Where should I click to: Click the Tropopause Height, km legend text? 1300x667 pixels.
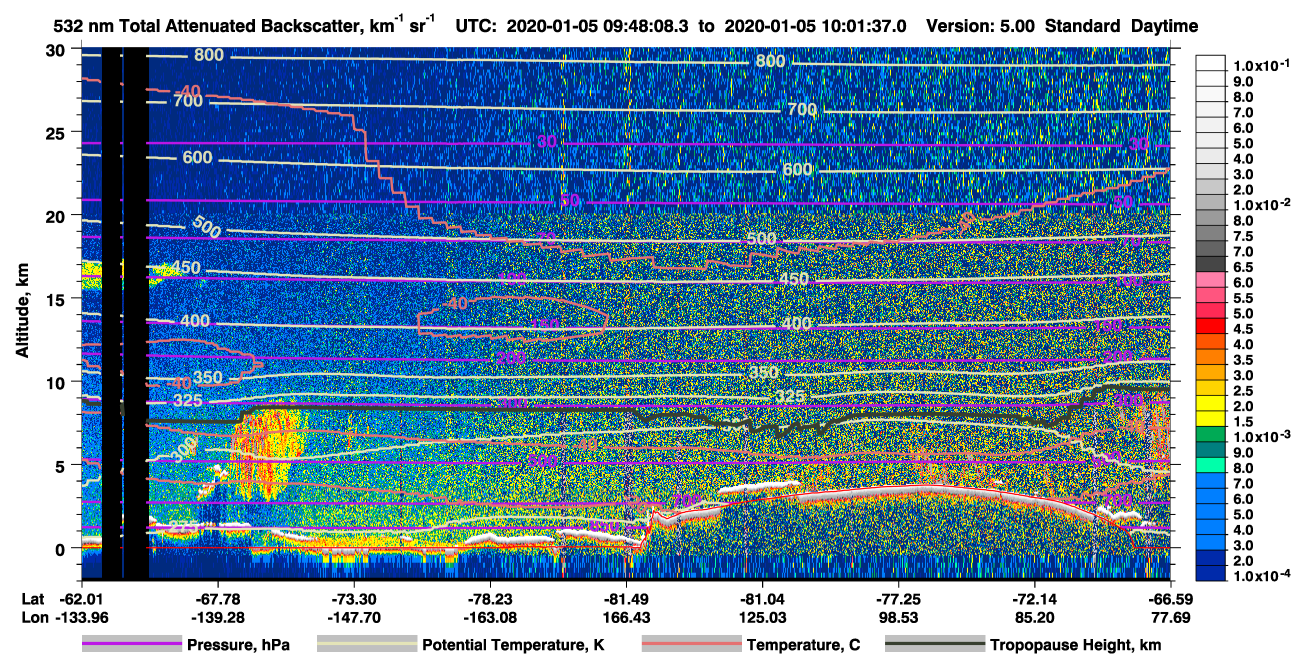pyautogui.click(x=1075, y=645)
